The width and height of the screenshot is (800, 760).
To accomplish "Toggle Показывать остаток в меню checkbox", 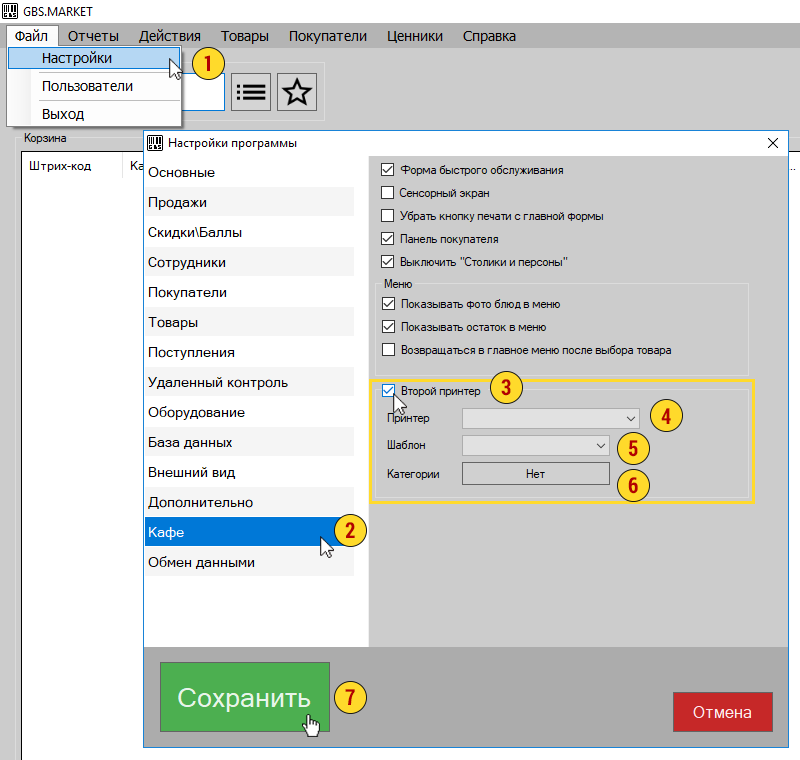I will [x=388, y=327].
